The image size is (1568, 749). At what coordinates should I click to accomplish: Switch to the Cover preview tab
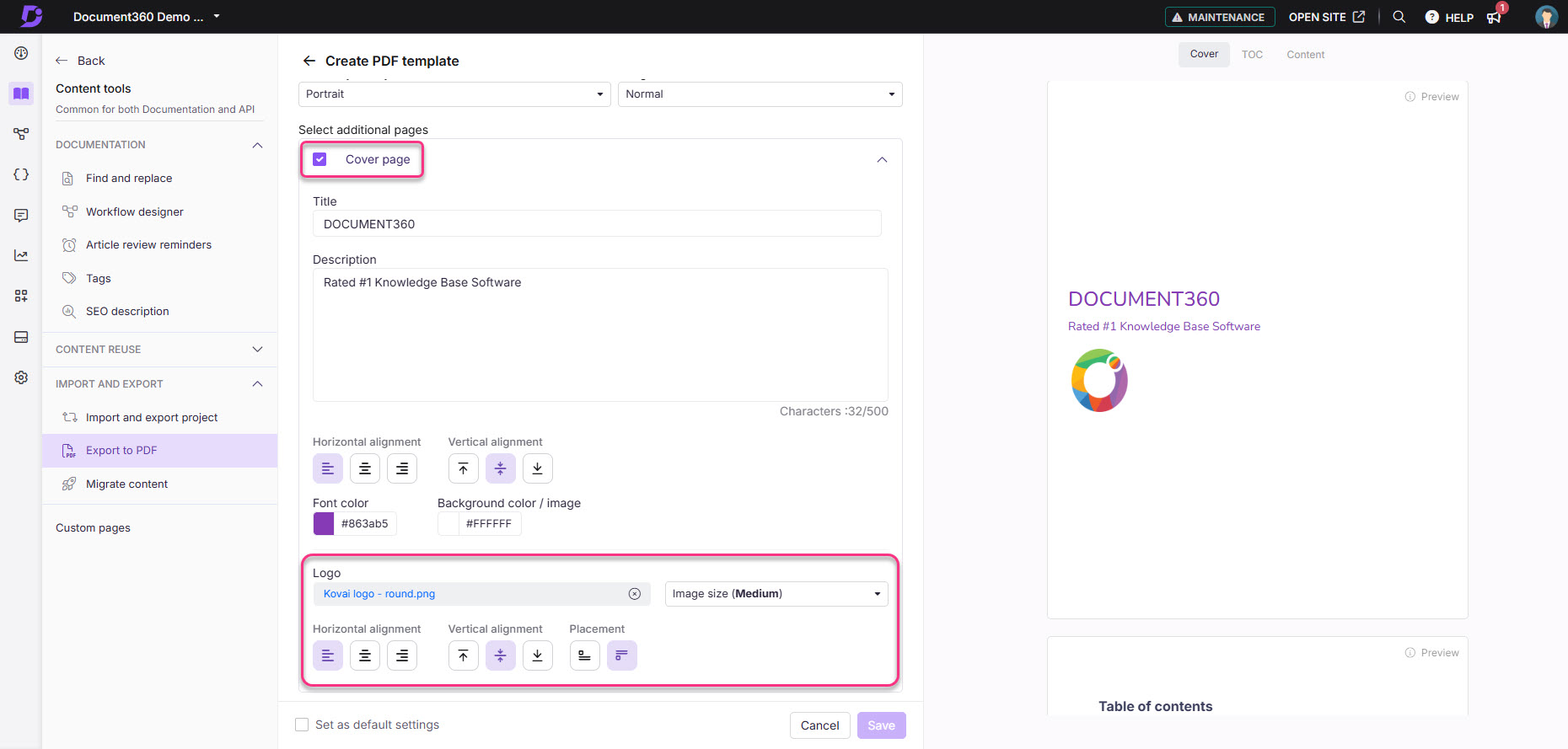coord(1204,54)
